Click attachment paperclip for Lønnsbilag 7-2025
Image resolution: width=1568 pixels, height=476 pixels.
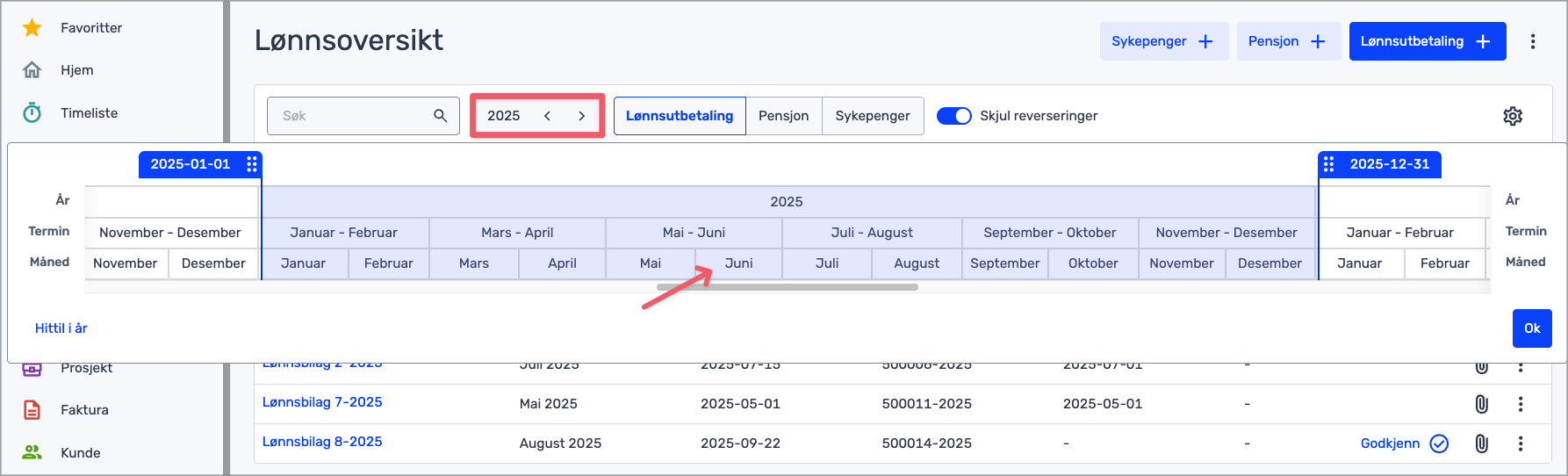point(1481,404)
